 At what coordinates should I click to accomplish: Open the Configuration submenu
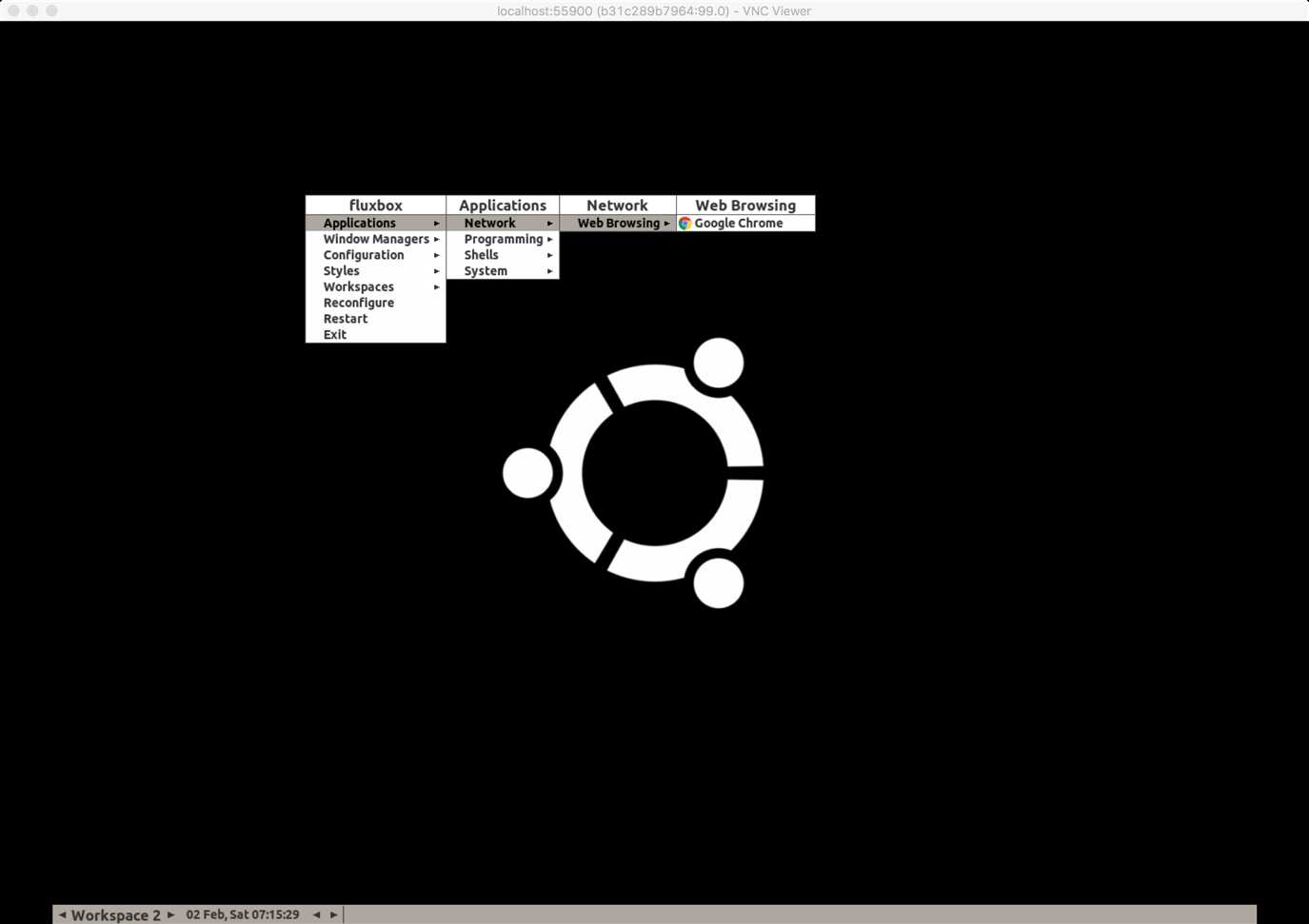tap(375, 255)
